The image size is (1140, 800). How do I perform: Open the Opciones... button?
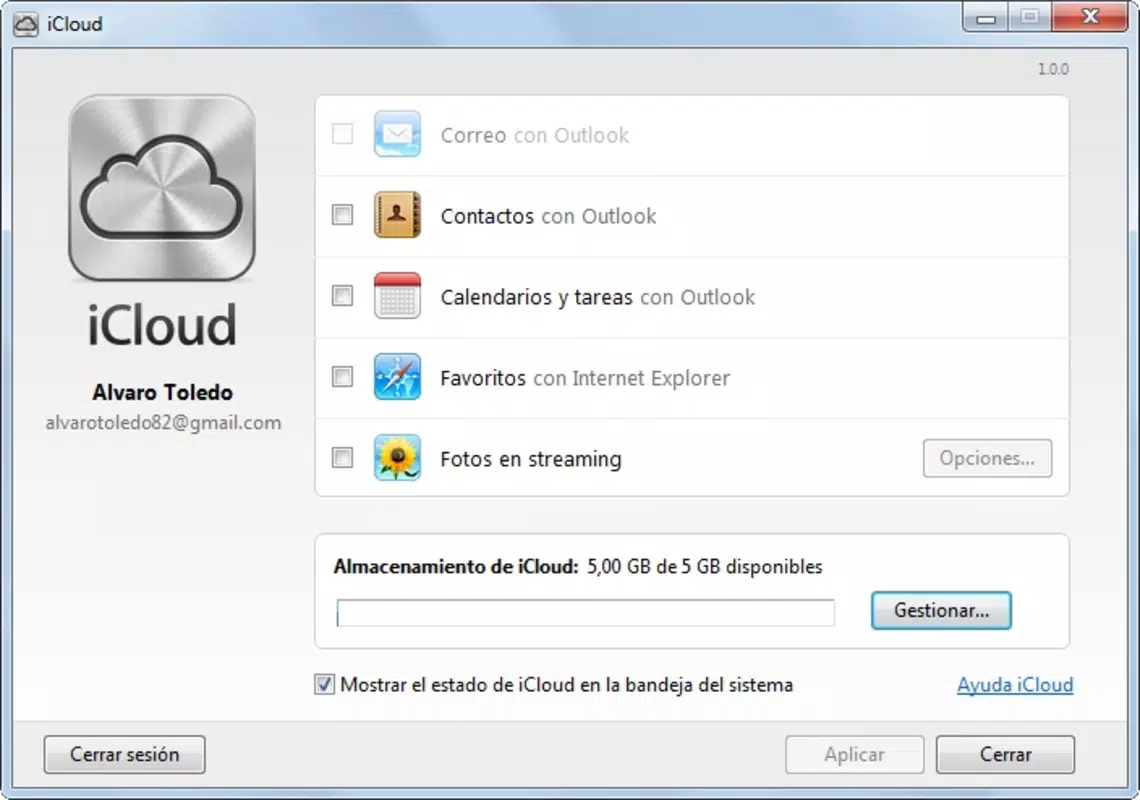pos(987,458)
